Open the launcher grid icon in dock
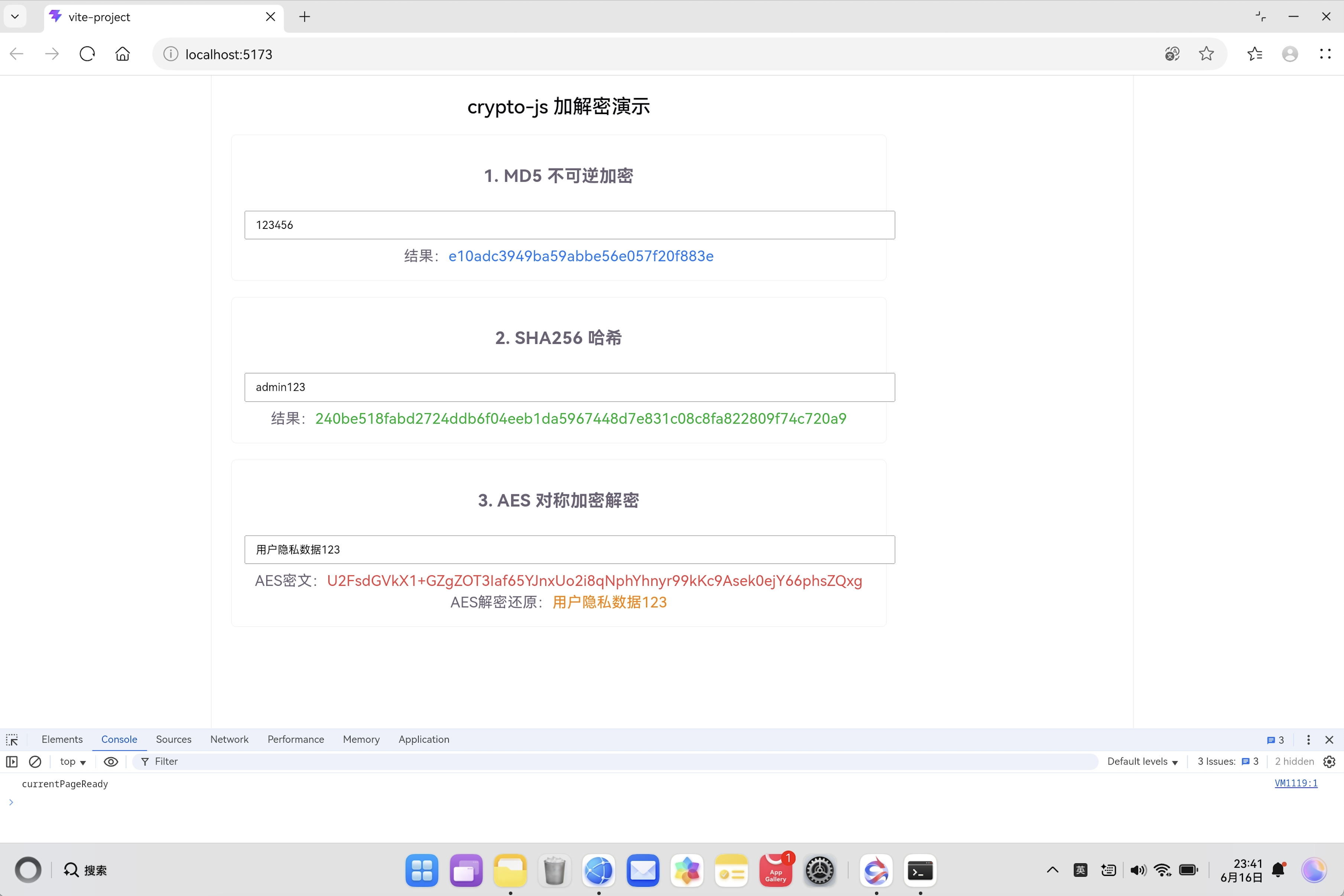 422,870
